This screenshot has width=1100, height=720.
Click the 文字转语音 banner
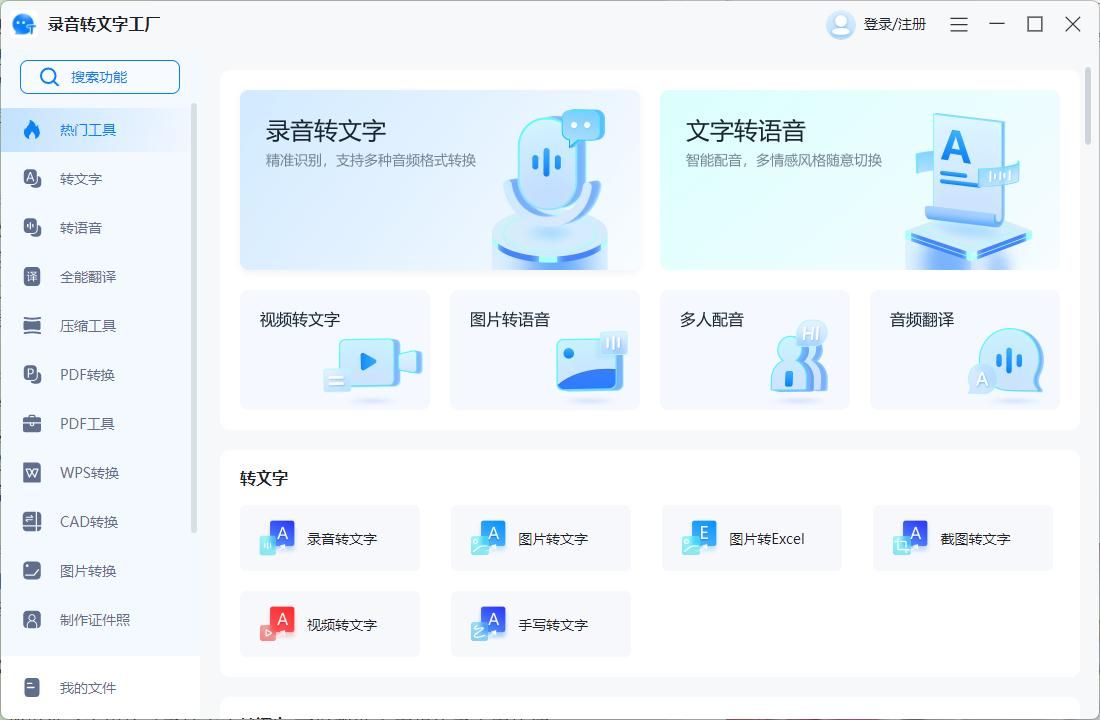click(858, 178)
